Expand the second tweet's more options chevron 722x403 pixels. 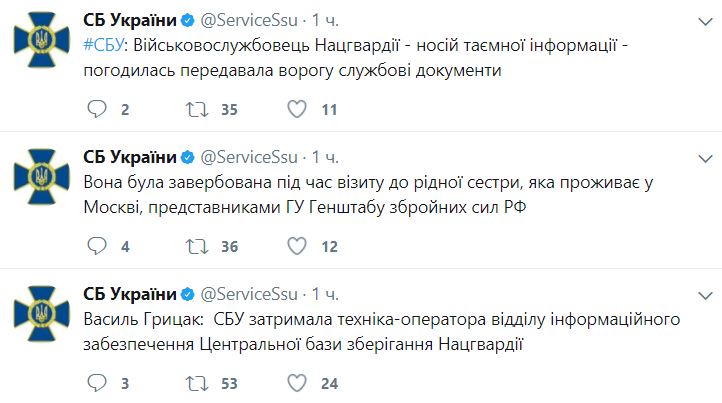point(705,159)
